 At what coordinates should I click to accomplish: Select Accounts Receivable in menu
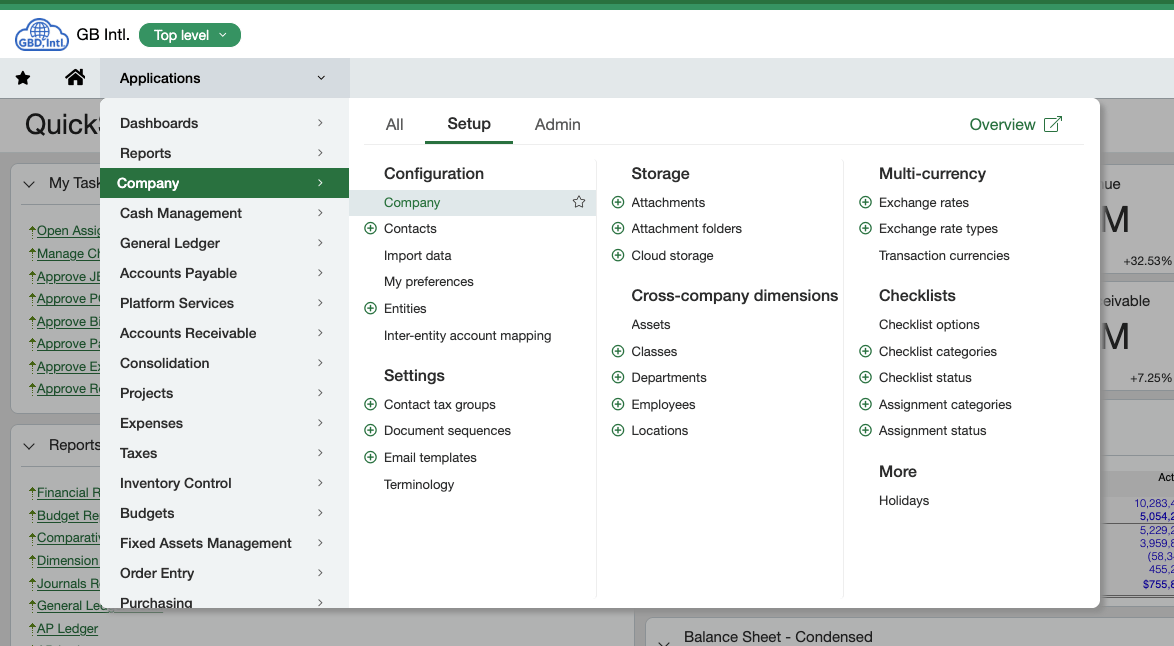225,333
